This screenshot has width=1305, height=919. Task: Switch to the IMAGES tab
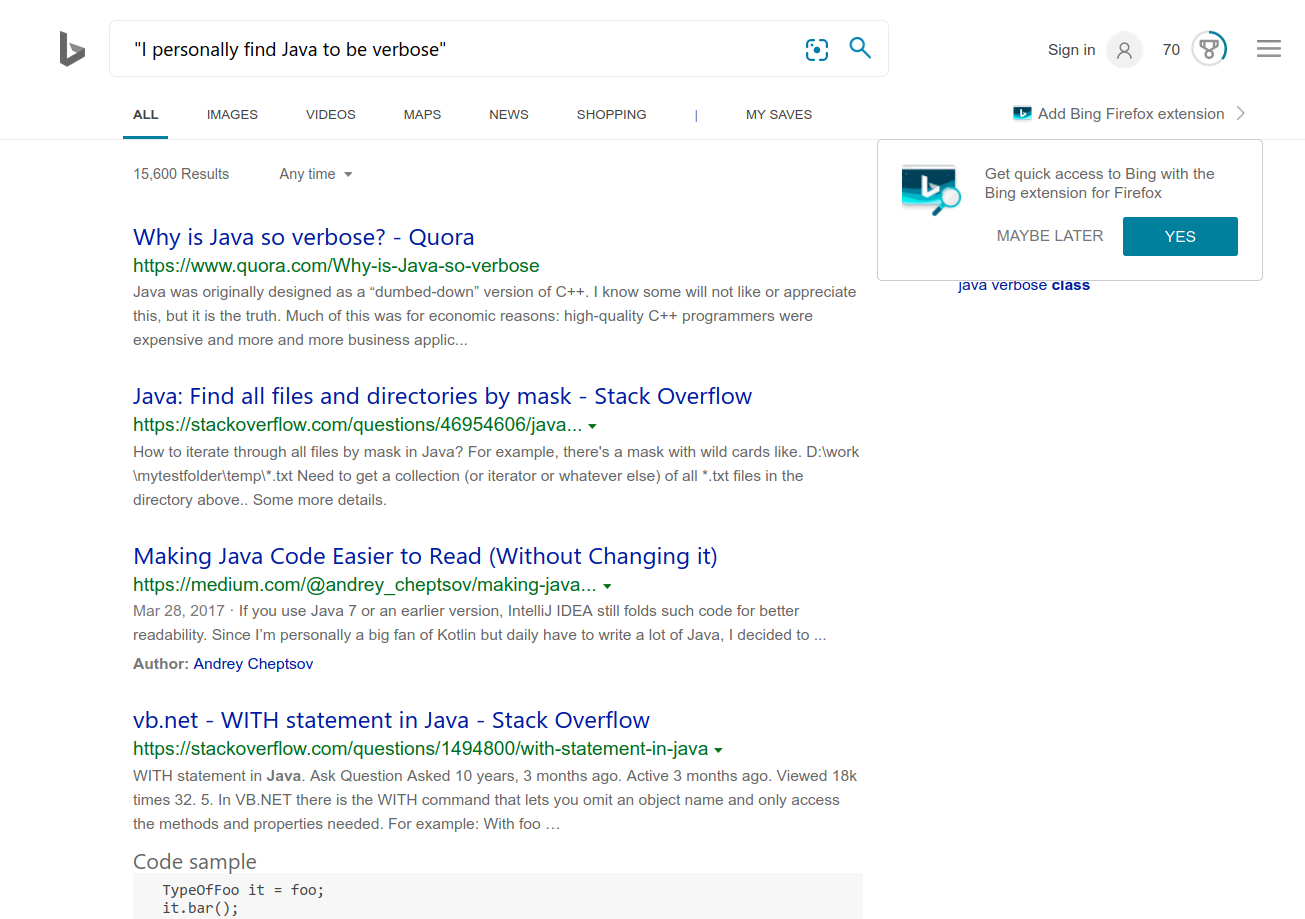(232, 115)
